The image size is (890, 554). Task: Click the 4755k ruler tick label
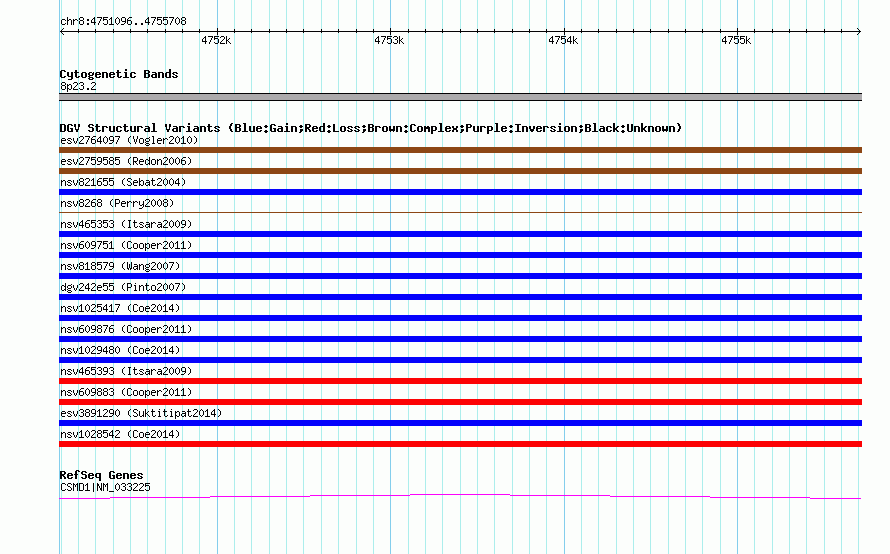point(736,40)
